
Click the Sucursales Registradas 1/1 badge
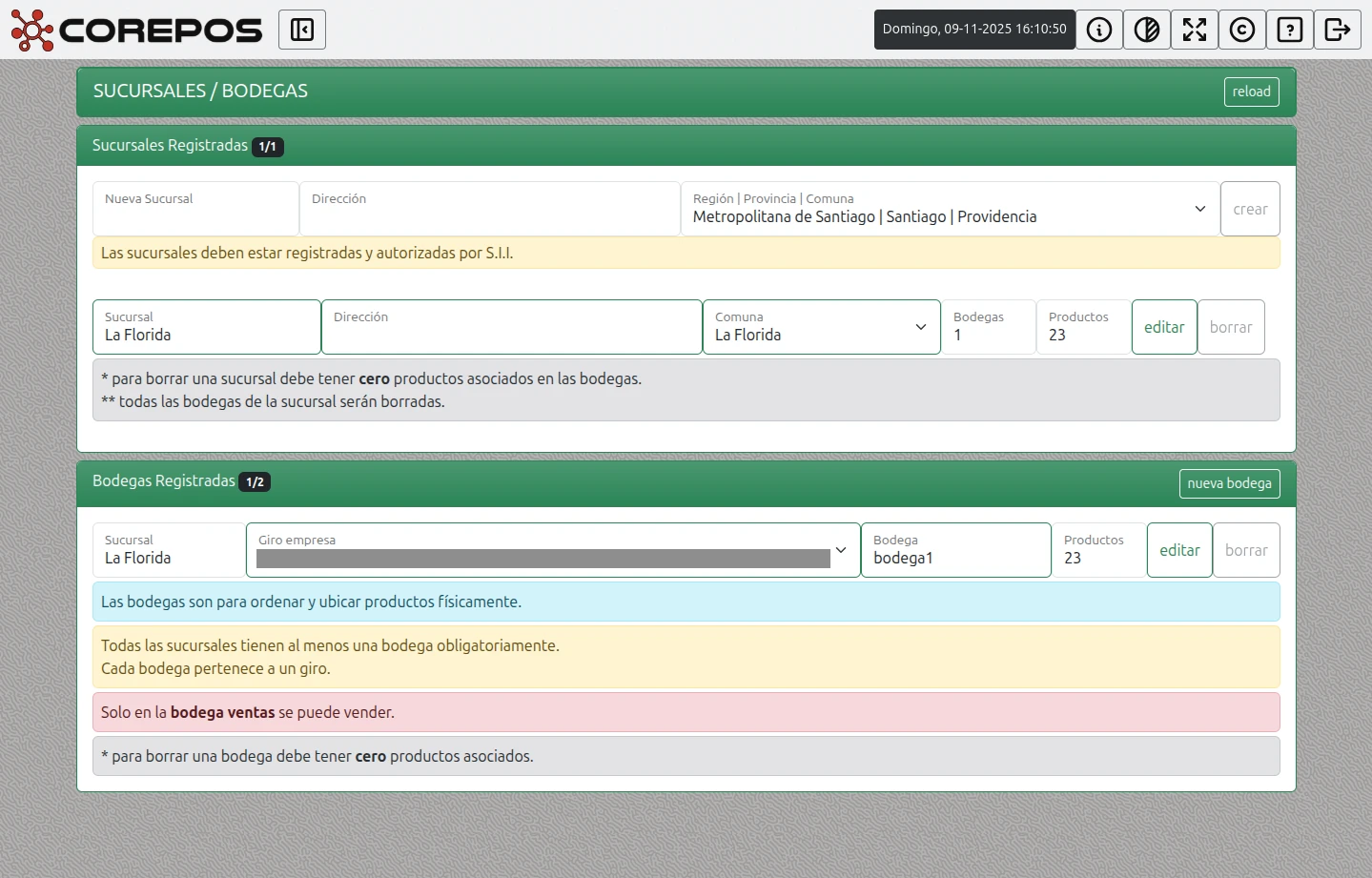click(268, 147)
